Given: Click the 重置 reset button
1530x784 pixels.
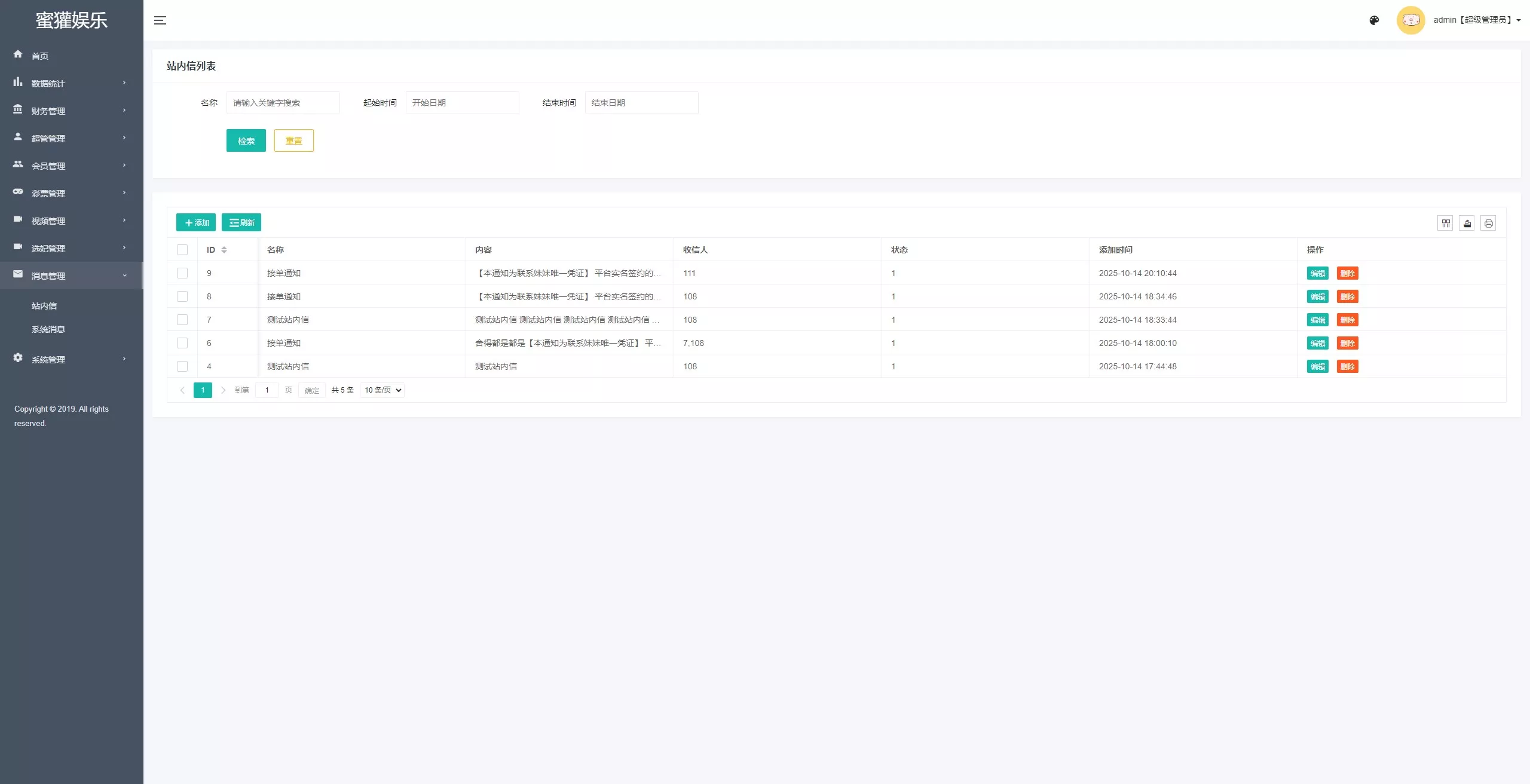Looking at the screenshot, I should click(x=294, y=140).
